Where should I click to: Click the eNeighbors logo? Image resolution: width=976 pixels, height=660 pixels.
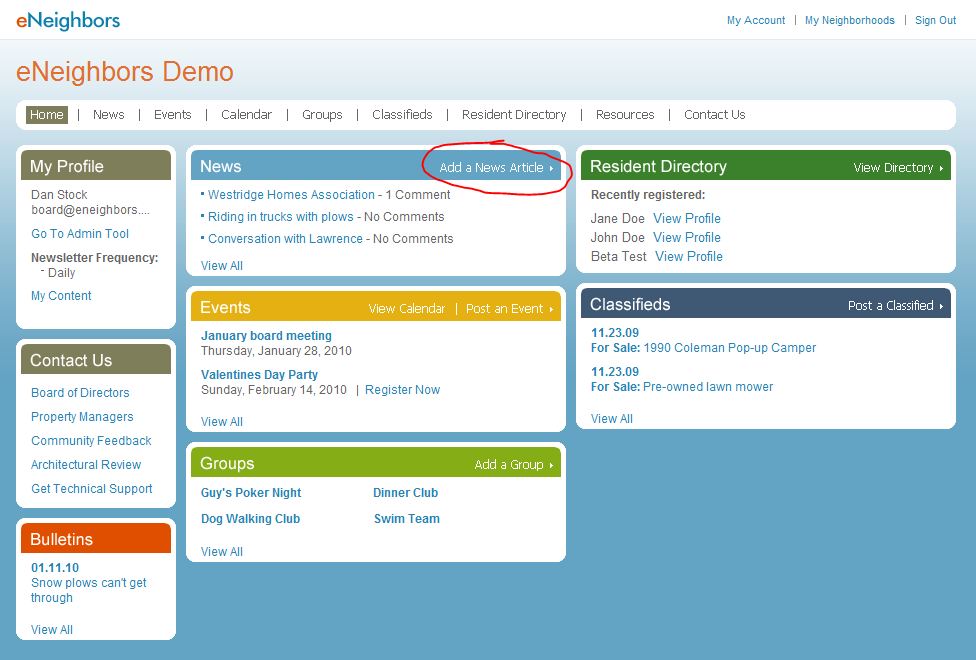(x=68, y=20)
